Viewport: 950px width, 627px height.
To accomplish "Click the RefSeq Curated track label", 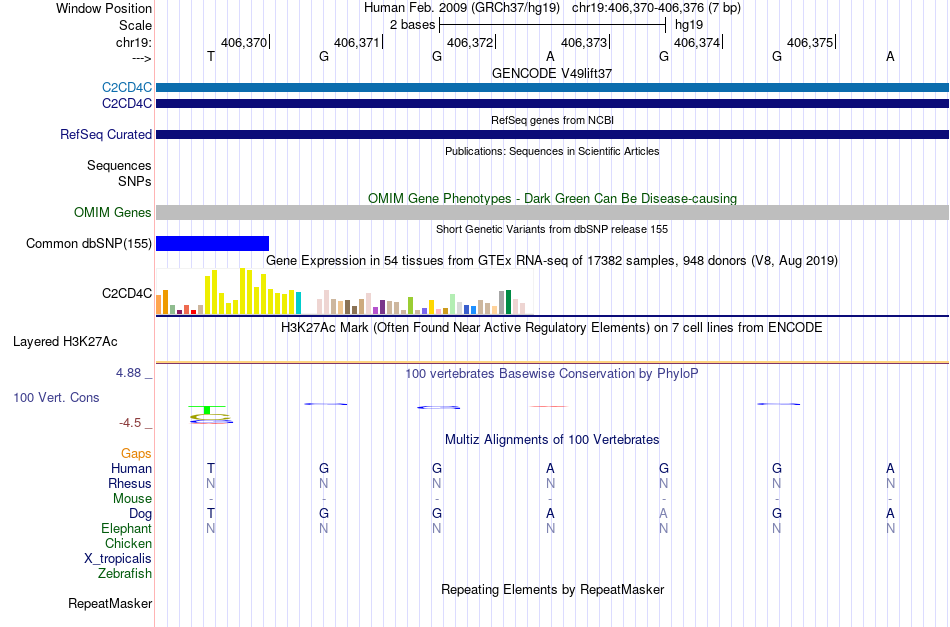I will coord(105,134).
